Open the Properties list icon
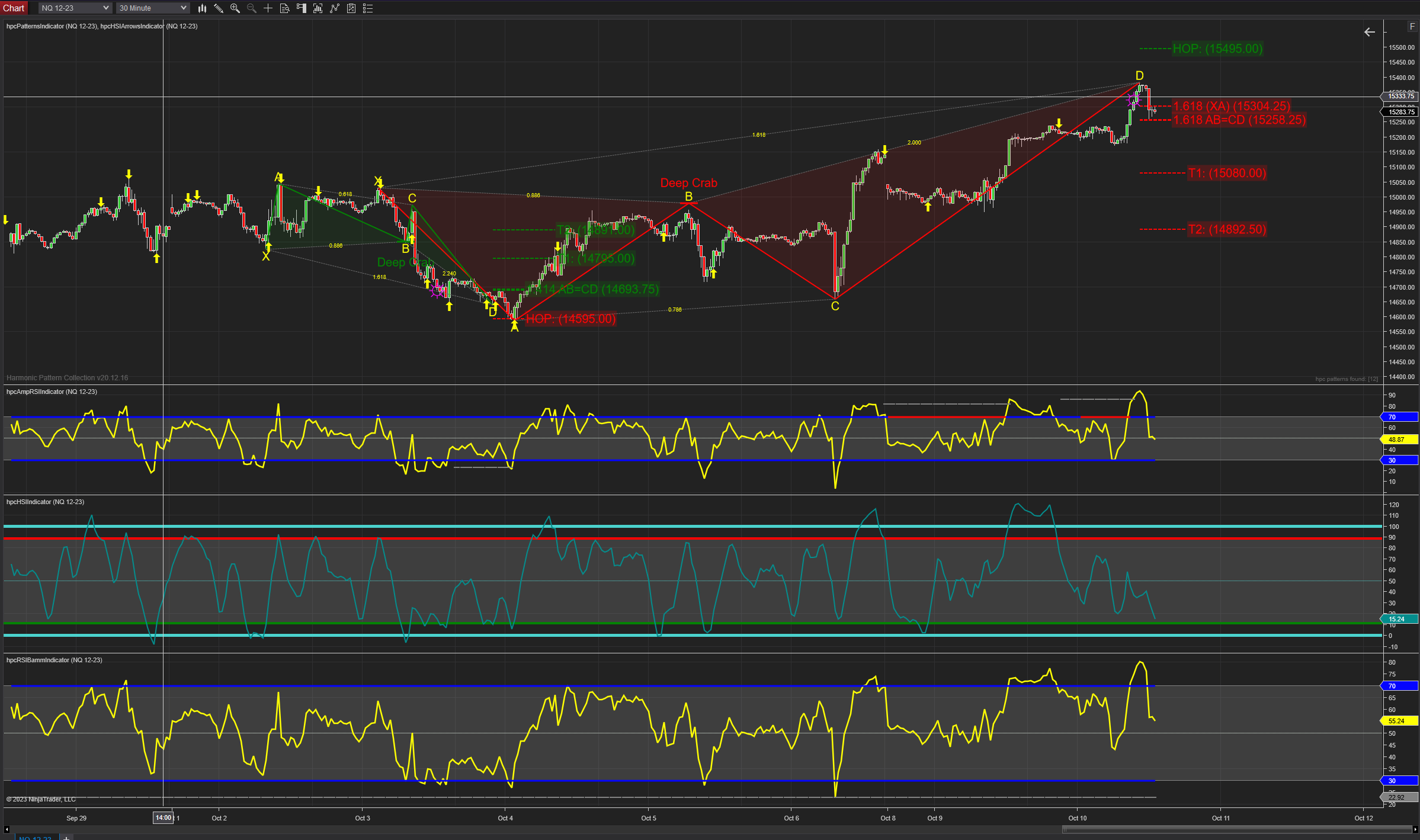This screenshot has height=840, width=1420. pos(368,8)
